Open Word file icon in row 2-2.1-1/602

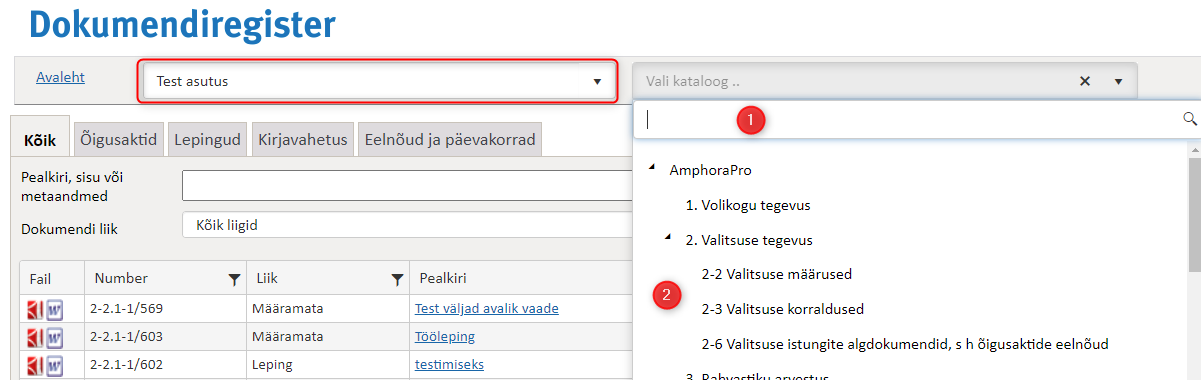pyautogui.click(x=55, y=365)
